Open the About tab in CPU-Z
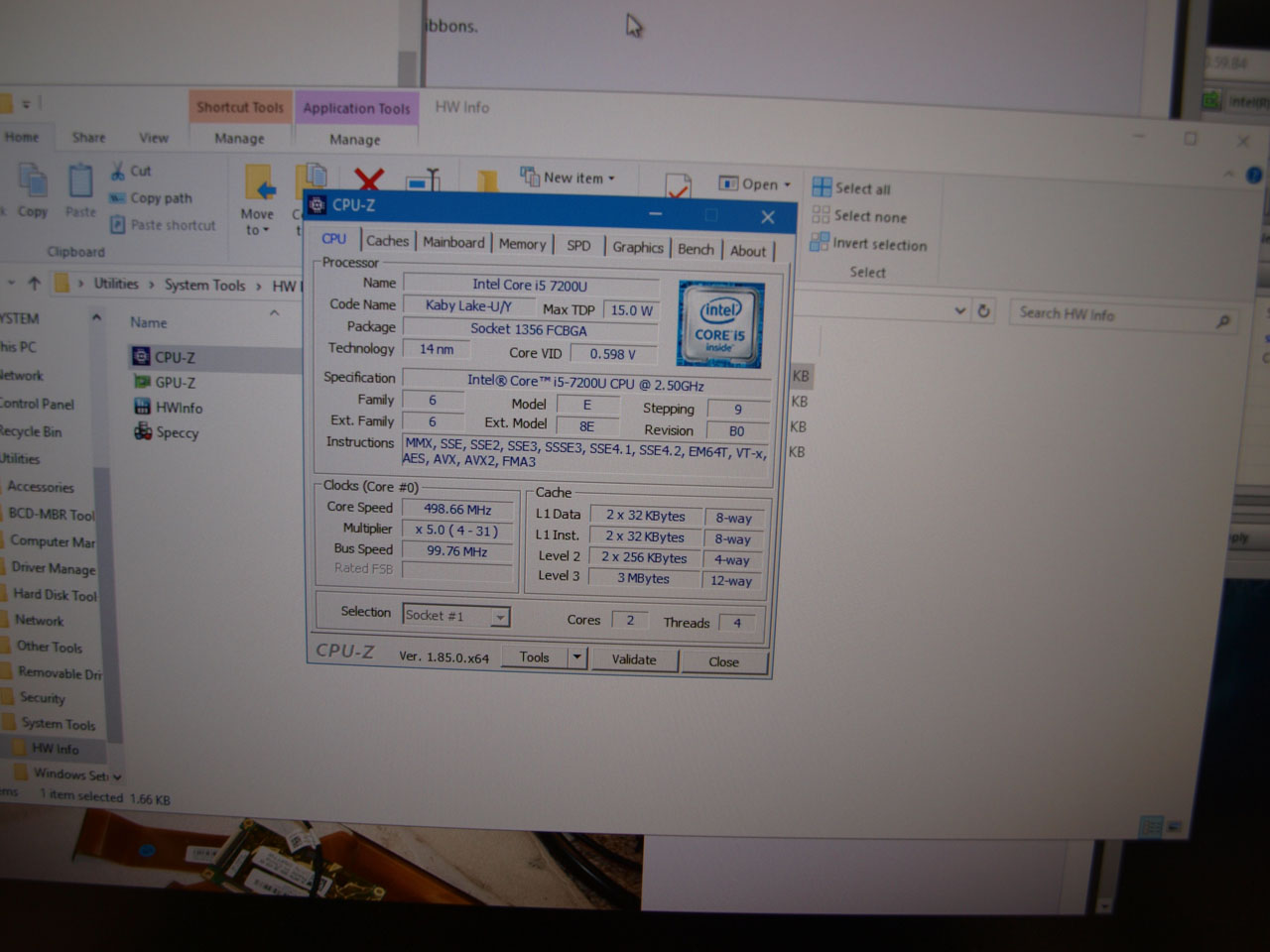Screen dimensions: 1270x952 point(748,251)
